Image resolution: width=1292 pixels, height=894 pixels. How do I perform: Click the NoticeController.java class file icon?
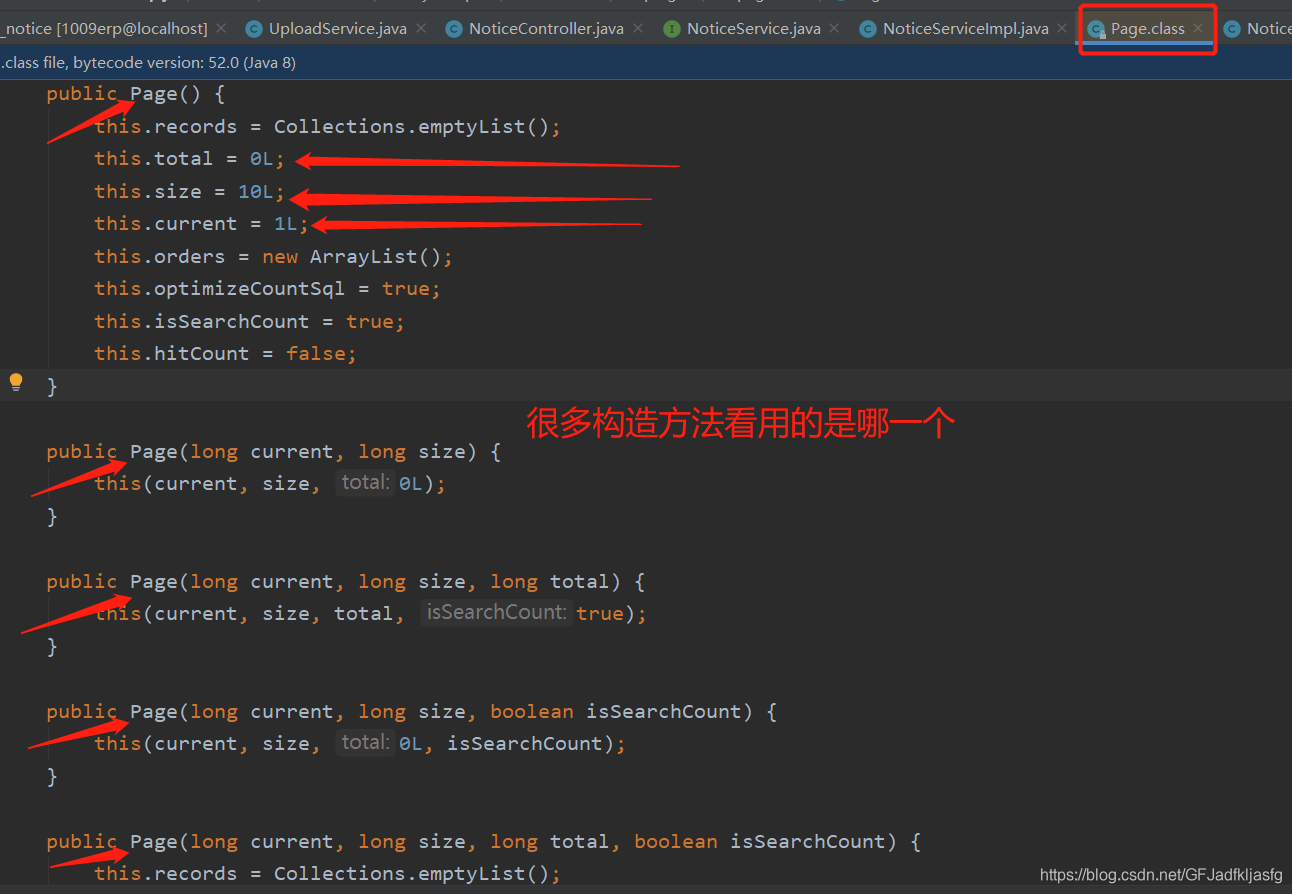(454, 28)
